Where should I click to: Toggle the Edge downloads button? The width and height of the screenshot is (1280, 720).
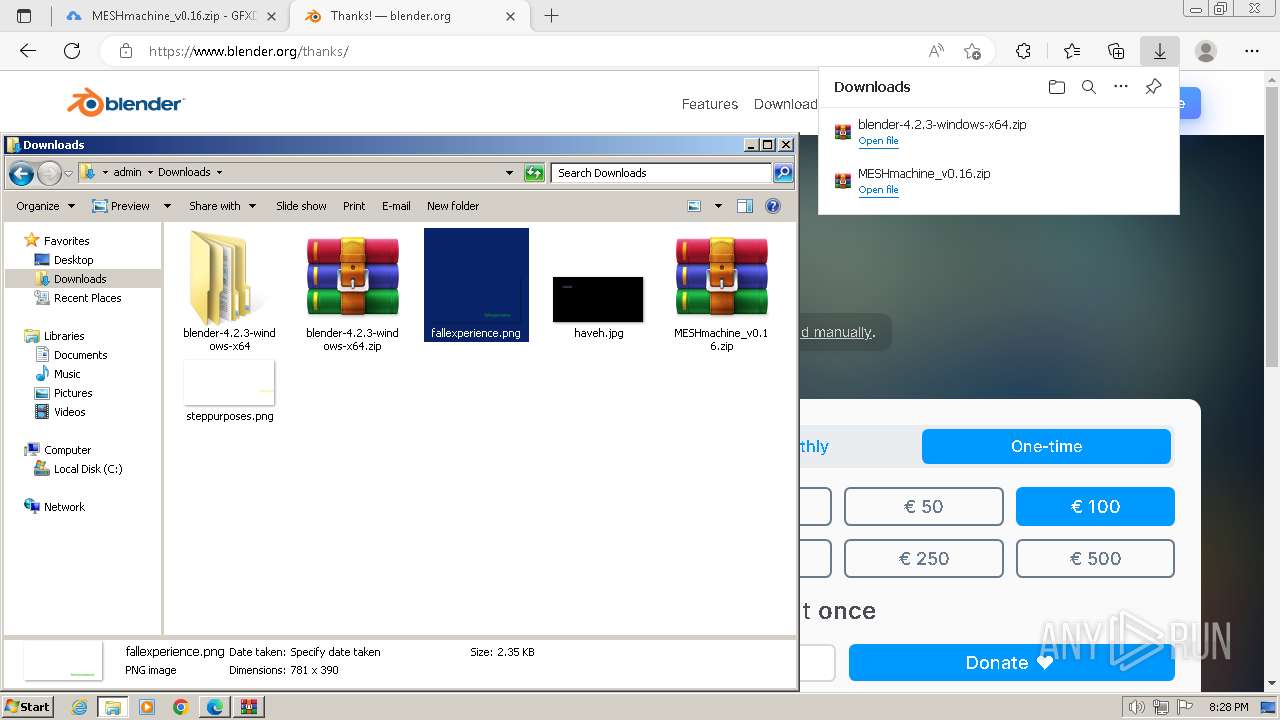[x=1160, y=51]
